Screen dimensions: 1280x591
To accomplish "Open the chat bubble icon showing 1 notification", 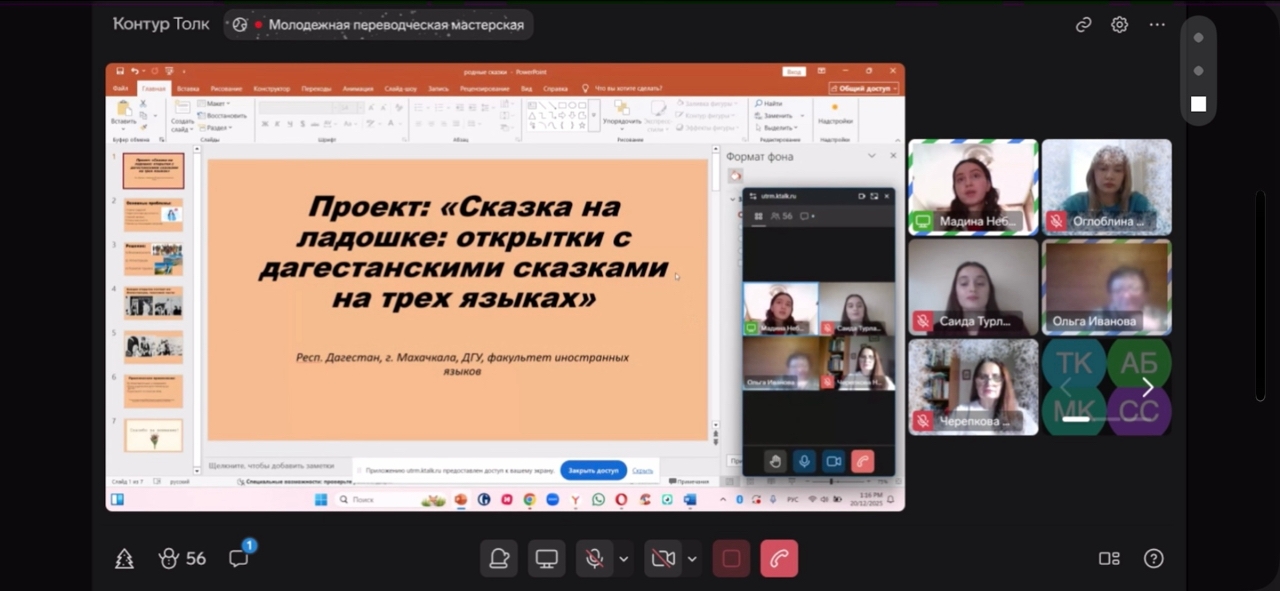I will (237, 560).
